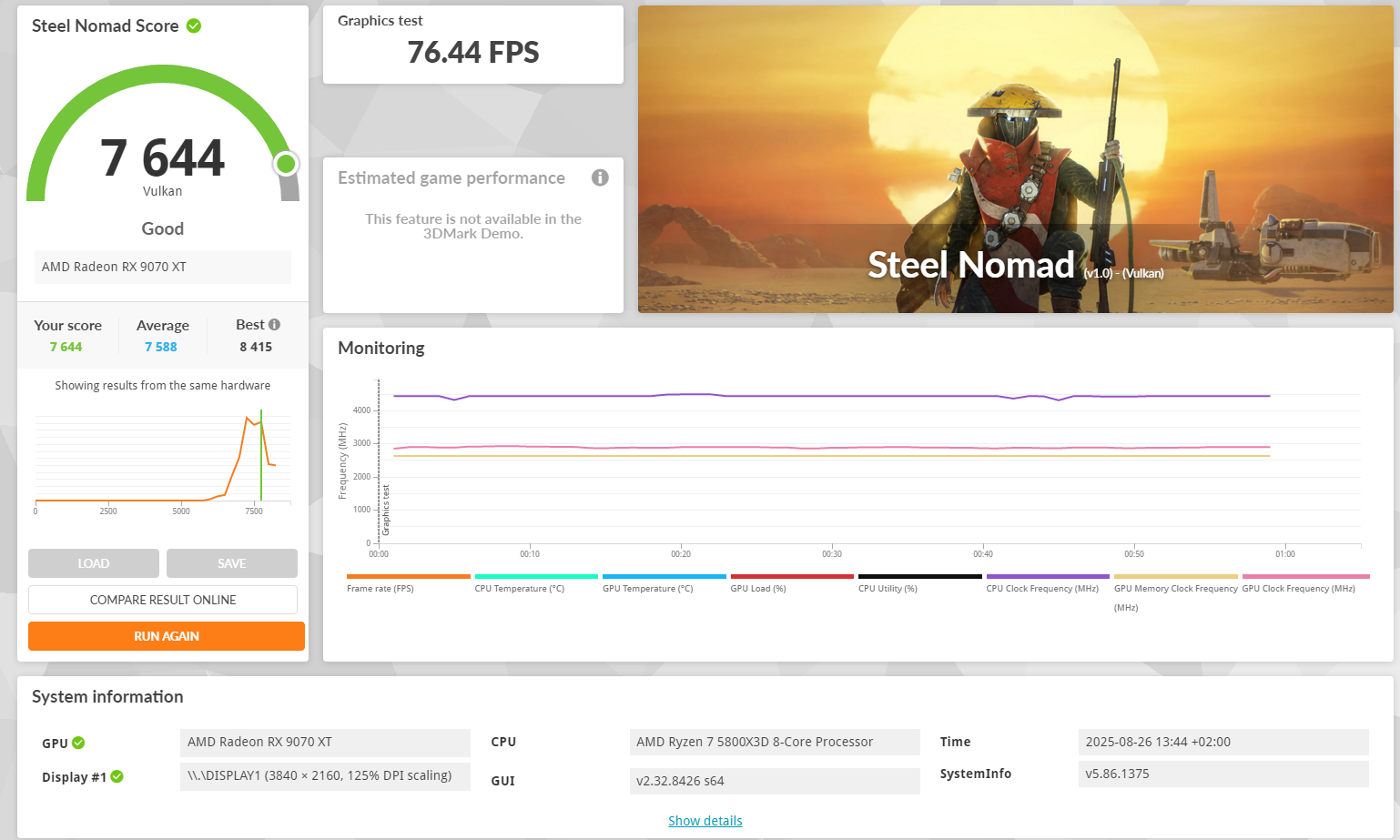
Task: Click the 7 644 main score number
Action: click(x=162, y=157)
